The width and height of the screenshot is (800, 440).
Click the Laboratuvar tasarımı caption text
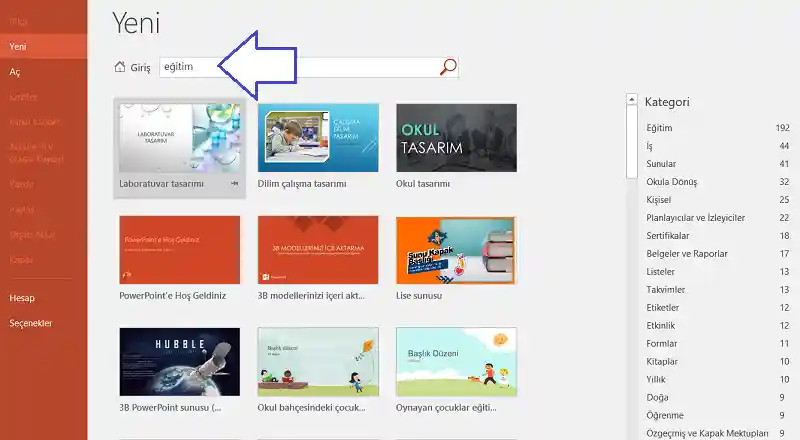click(161, 184)
